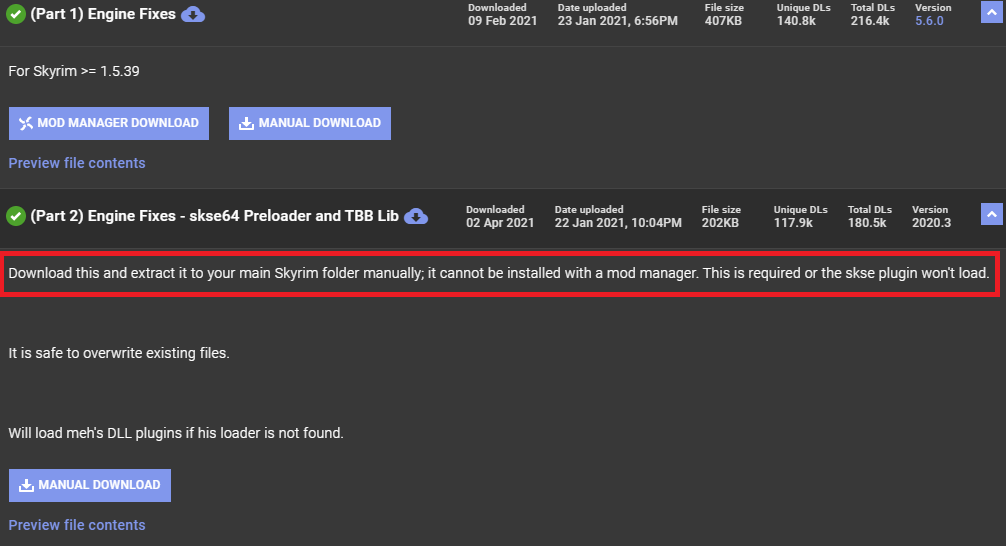Click Part 1 upload date 23 Jan 2021, 6:56PM
The image size is (1006, 546).
617,21
